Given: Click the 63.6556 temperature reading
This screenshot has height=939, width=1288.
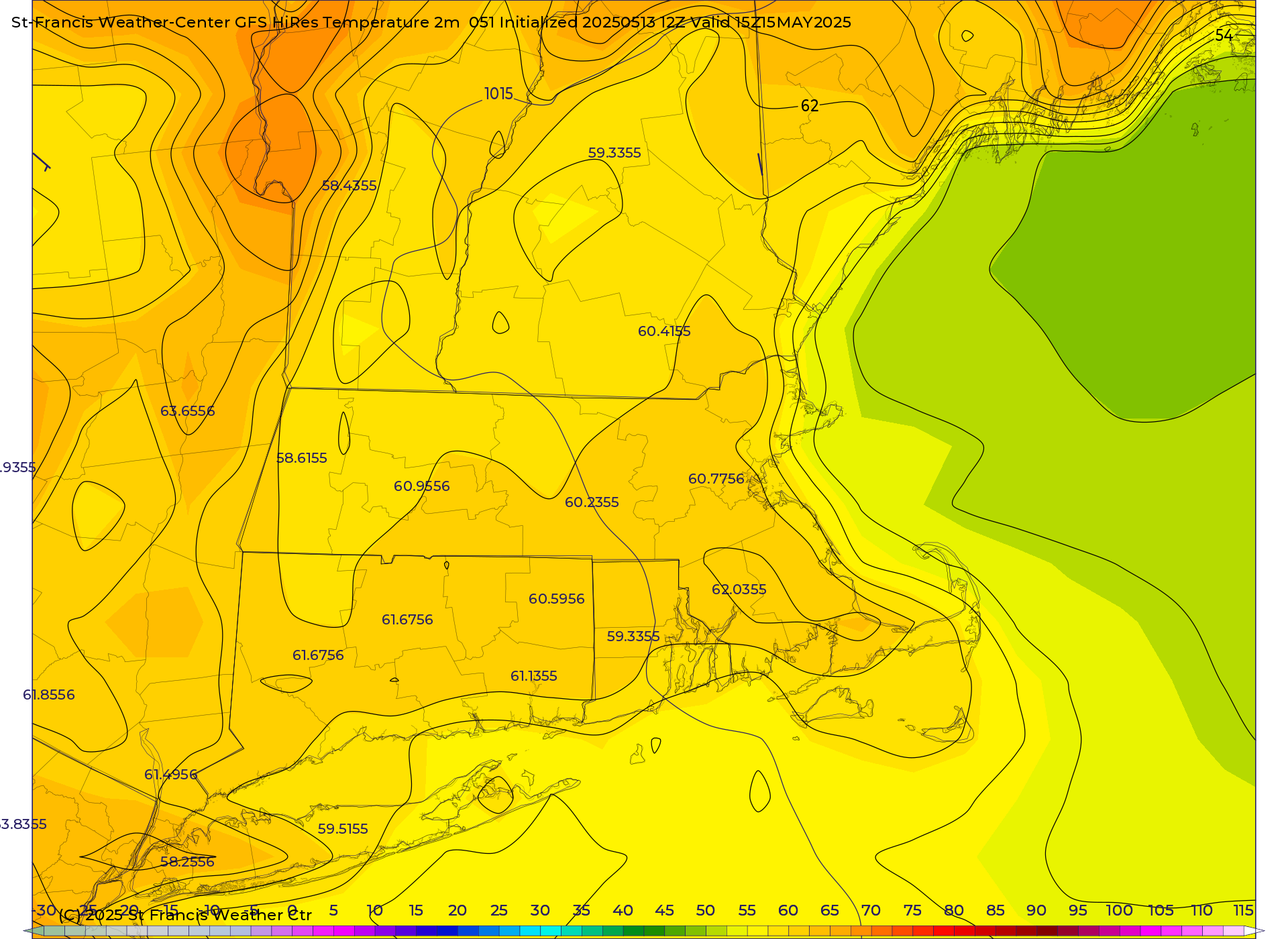Looking at the screenshot, I should 188,411.
